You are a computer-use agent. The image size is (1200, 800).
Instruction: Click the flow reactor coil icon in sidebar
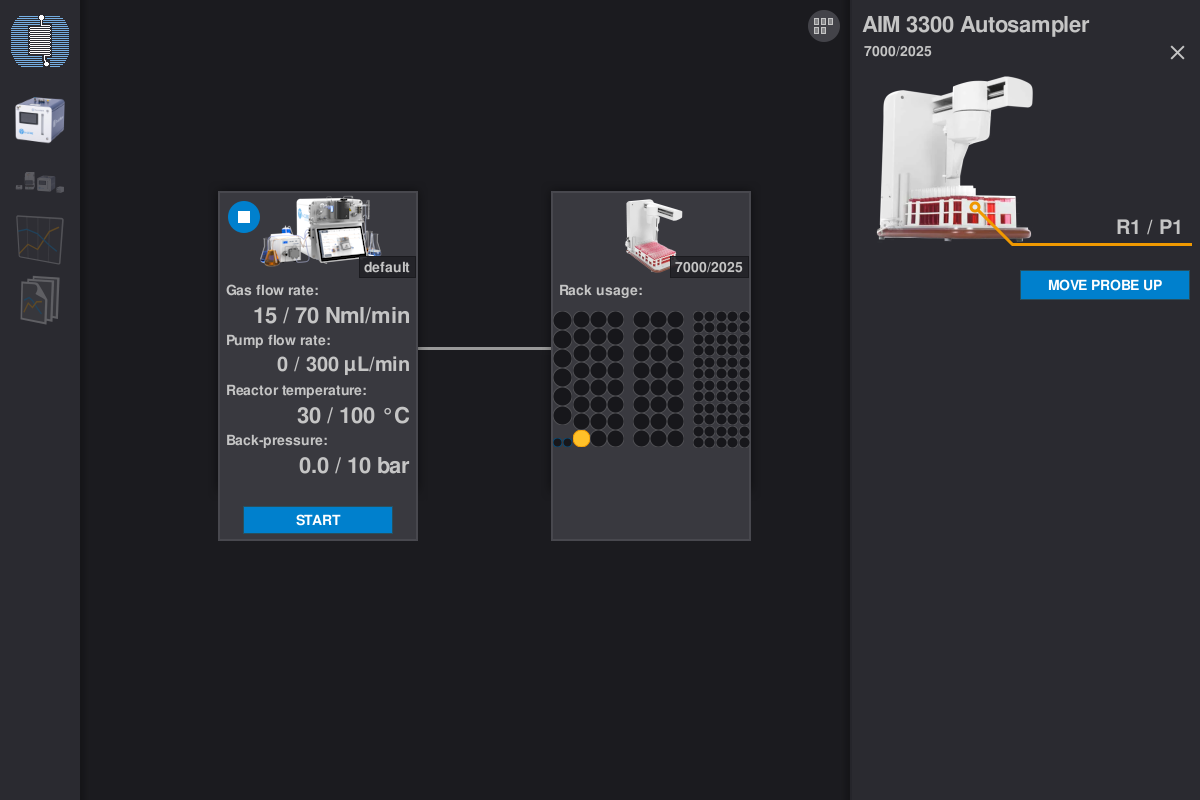[40, 41]
